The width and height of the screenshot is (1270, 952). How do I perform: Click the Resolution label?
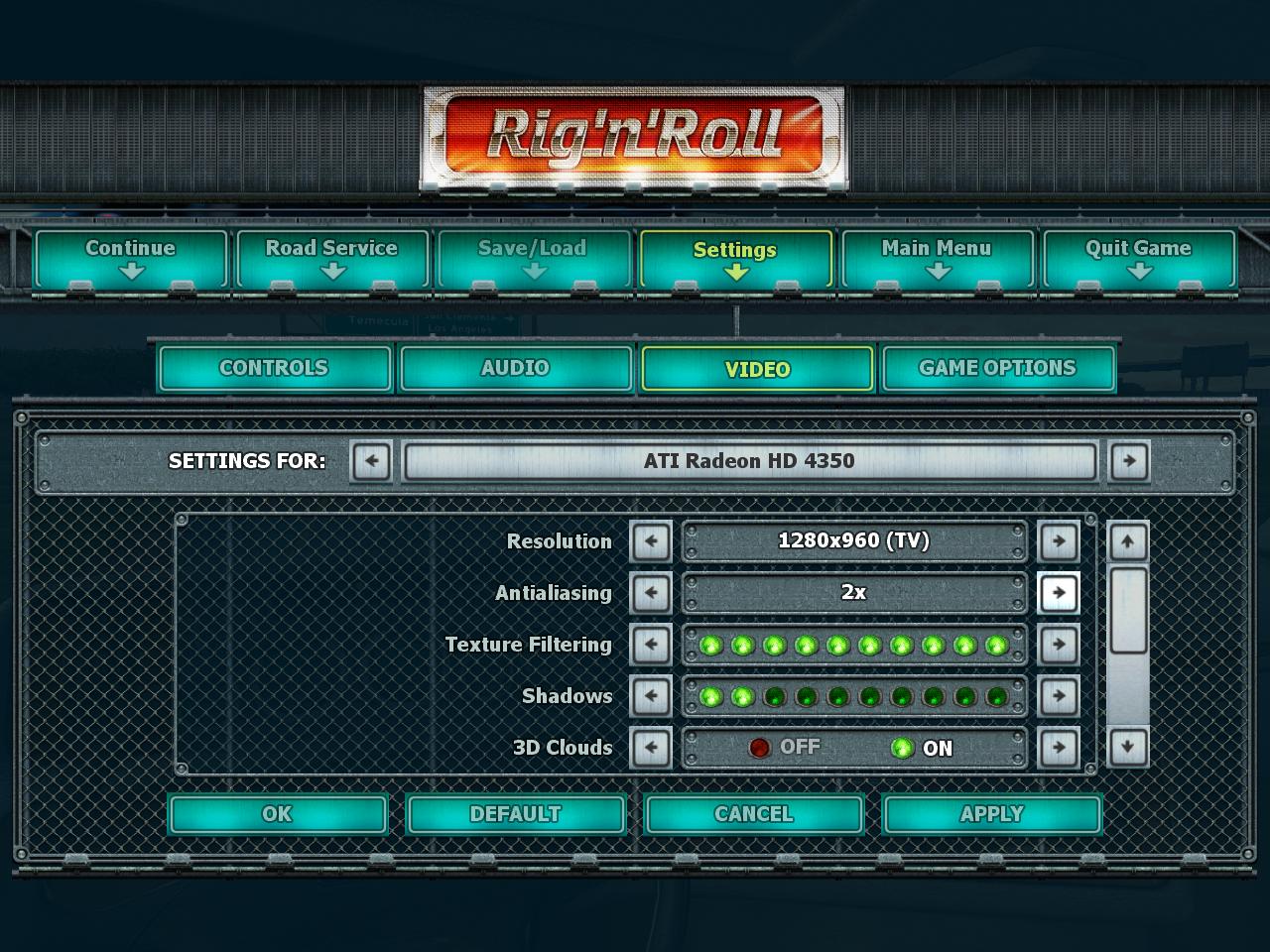point(560,541)
